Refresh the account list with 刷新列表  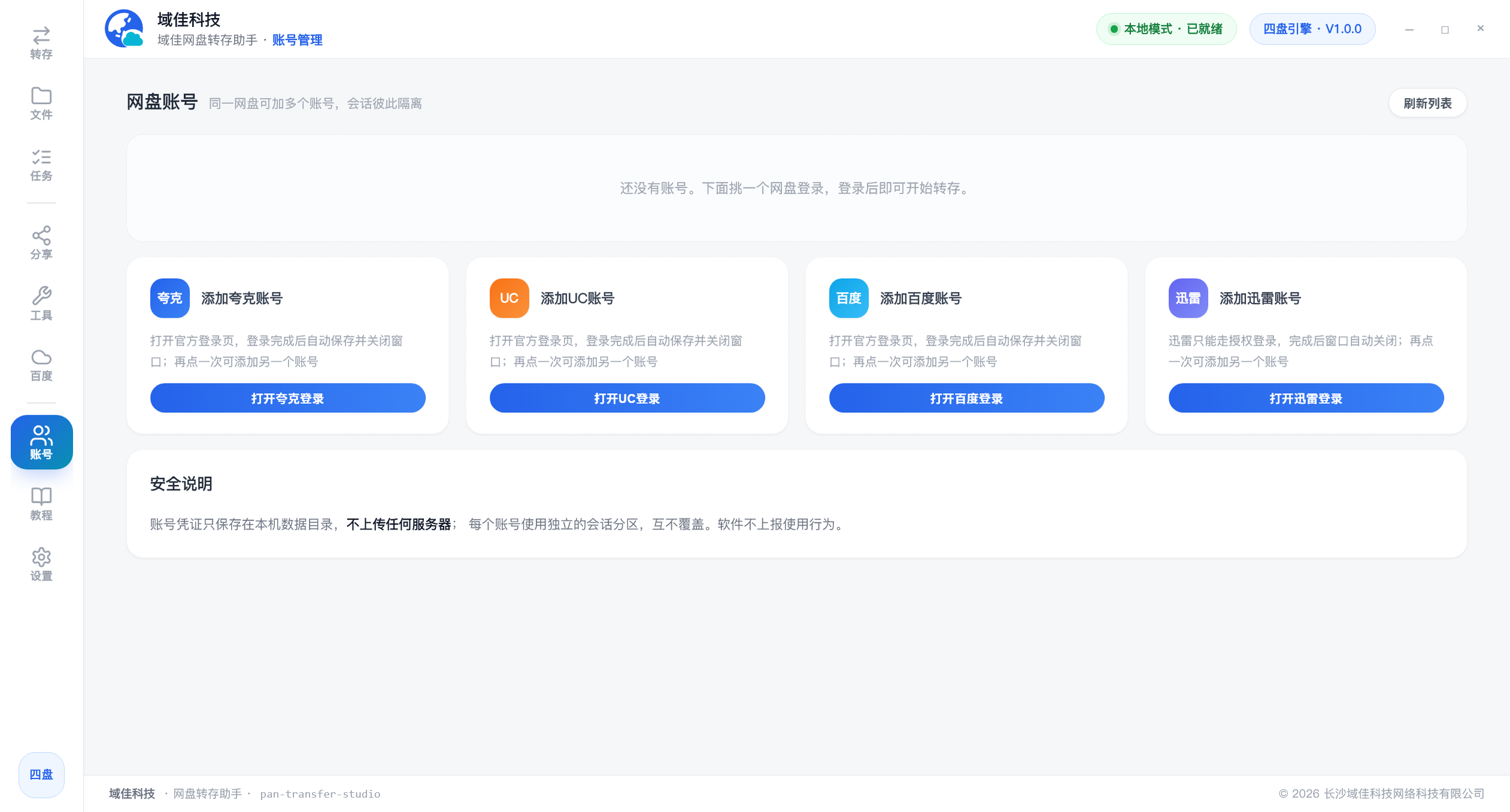[1427, 103]
